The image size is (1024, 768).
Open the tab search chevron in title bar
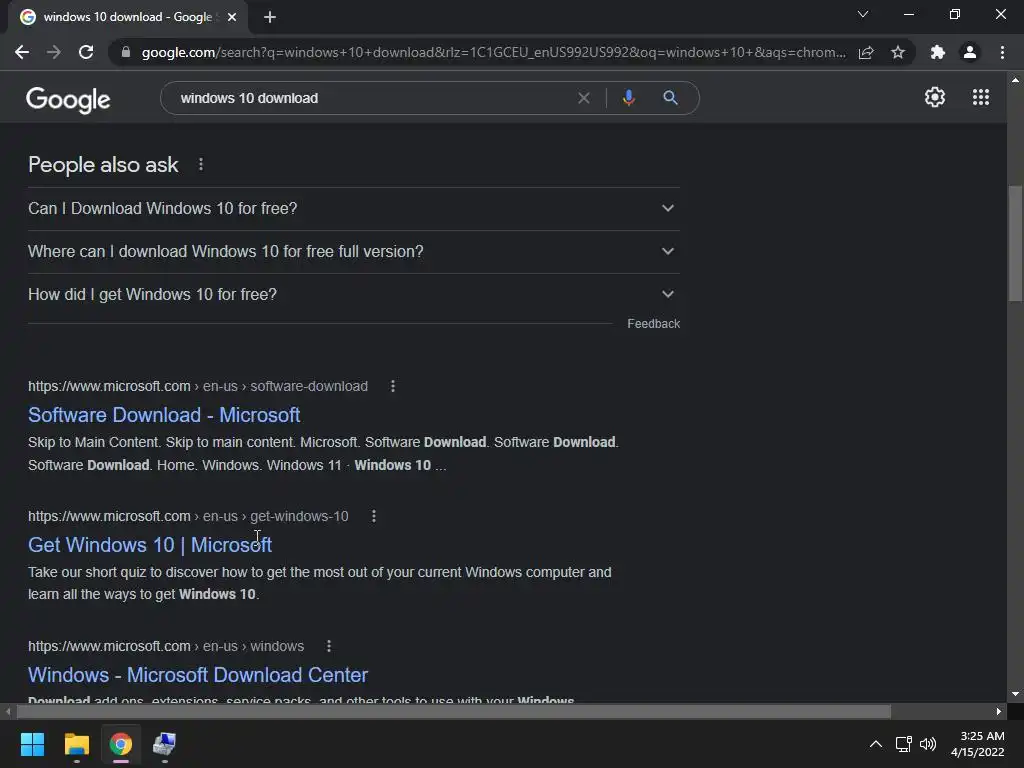click(863, 14)
